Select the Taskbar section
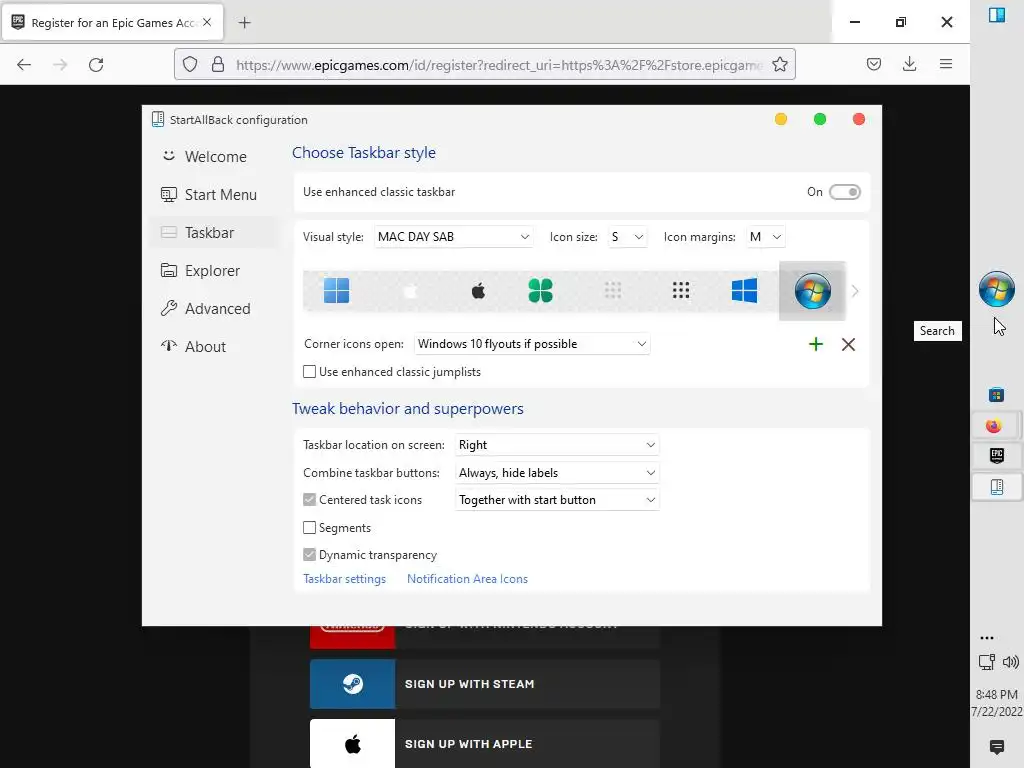The width and height of the screenshot is (1024, 768). [213, 232]
